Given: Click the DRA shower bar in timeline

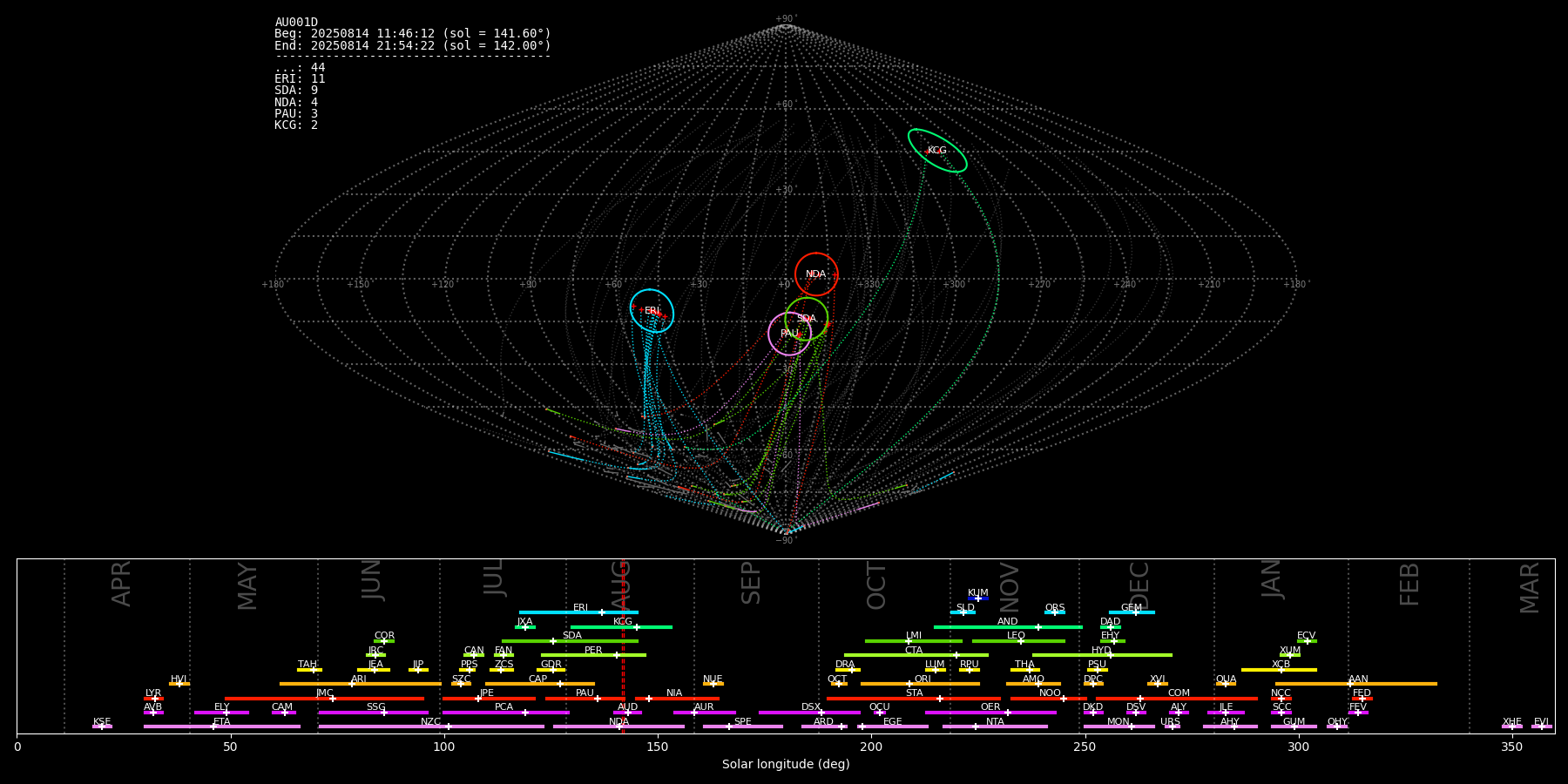Looking at the screenshot, I should click(x=848, y=670).
